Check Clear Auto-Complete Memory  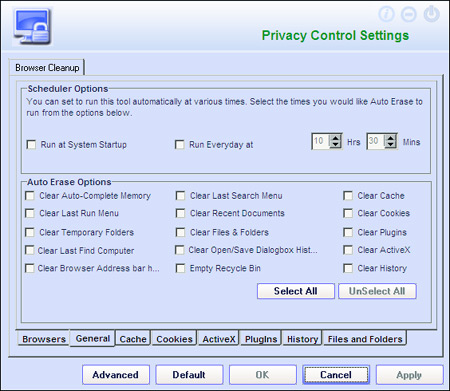[30, 196]
